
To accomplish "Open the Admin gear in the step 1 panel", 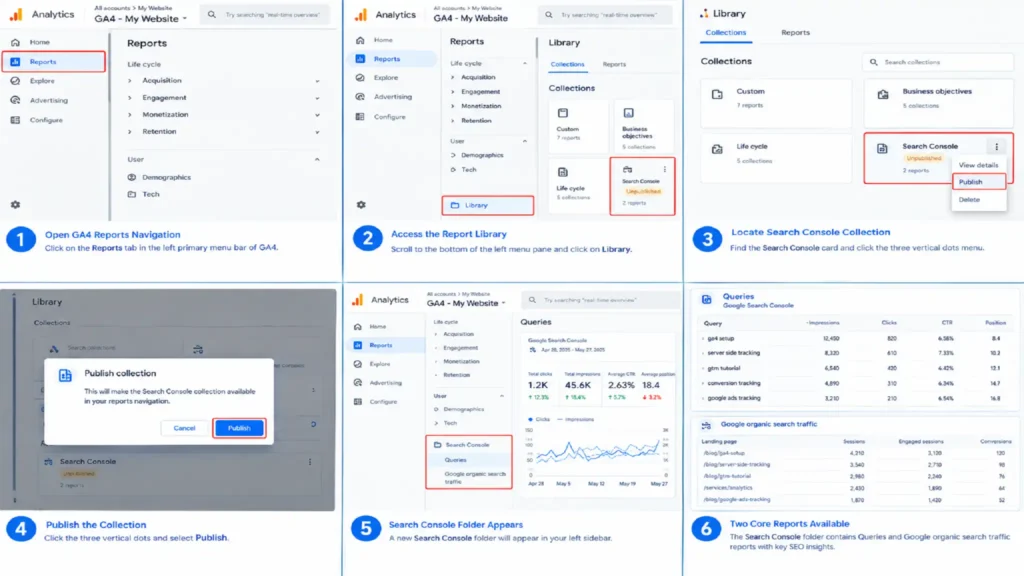I will [x=15, y=204].
